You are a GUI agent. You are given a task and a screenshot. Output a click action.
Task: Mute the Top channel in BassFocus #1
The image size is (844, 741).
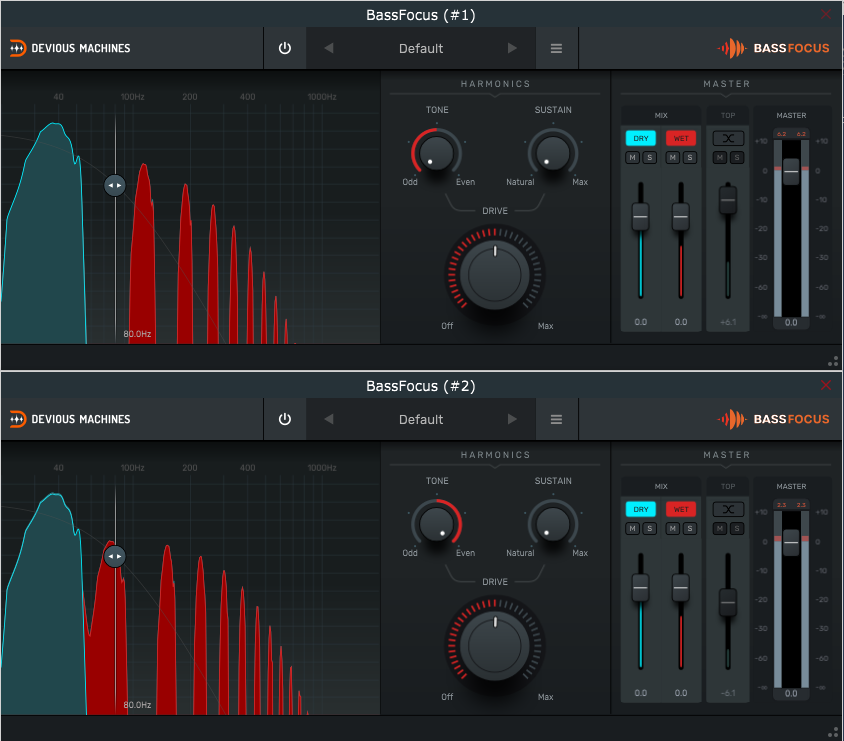pos(720,158)
